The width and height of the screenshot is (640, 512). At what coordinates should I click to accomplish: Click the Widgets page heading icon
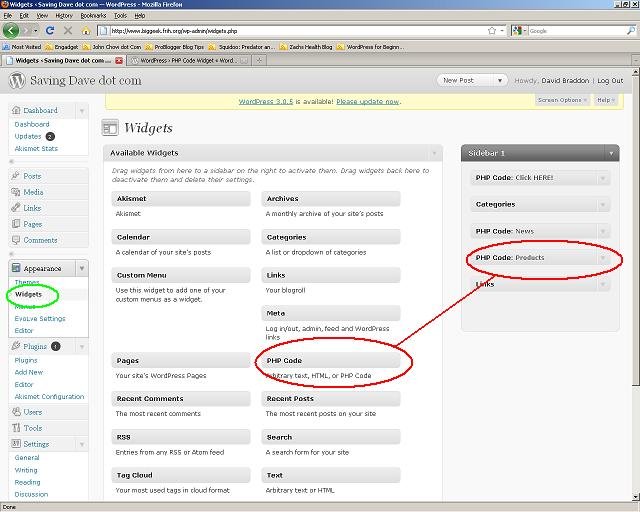coord(110,128)
